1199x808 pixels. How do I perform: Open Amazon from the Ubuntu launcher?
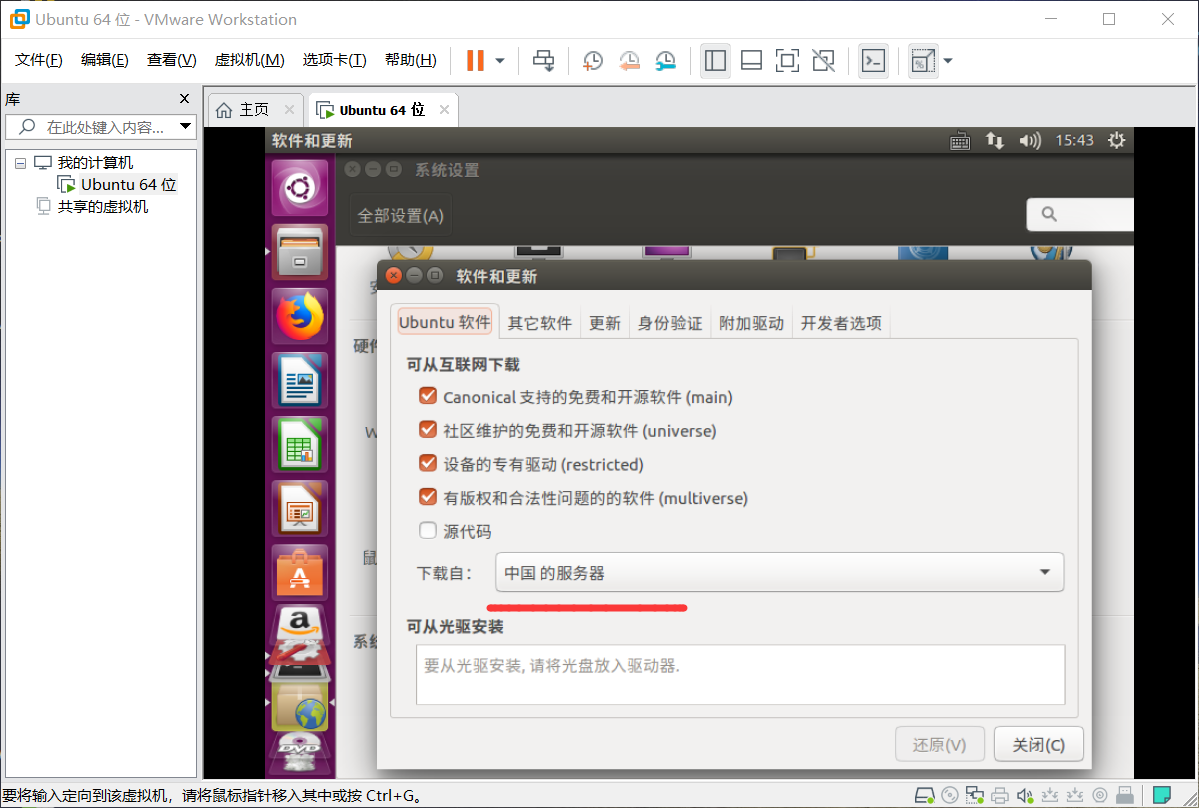coord(300,625)
